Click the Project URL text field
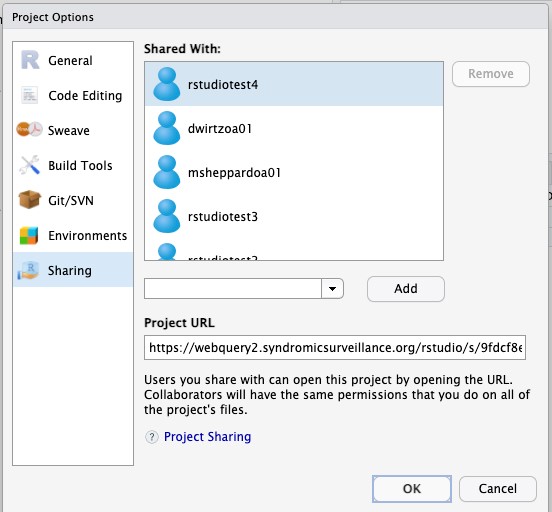The image size is (552, 512). click(335, 348)
